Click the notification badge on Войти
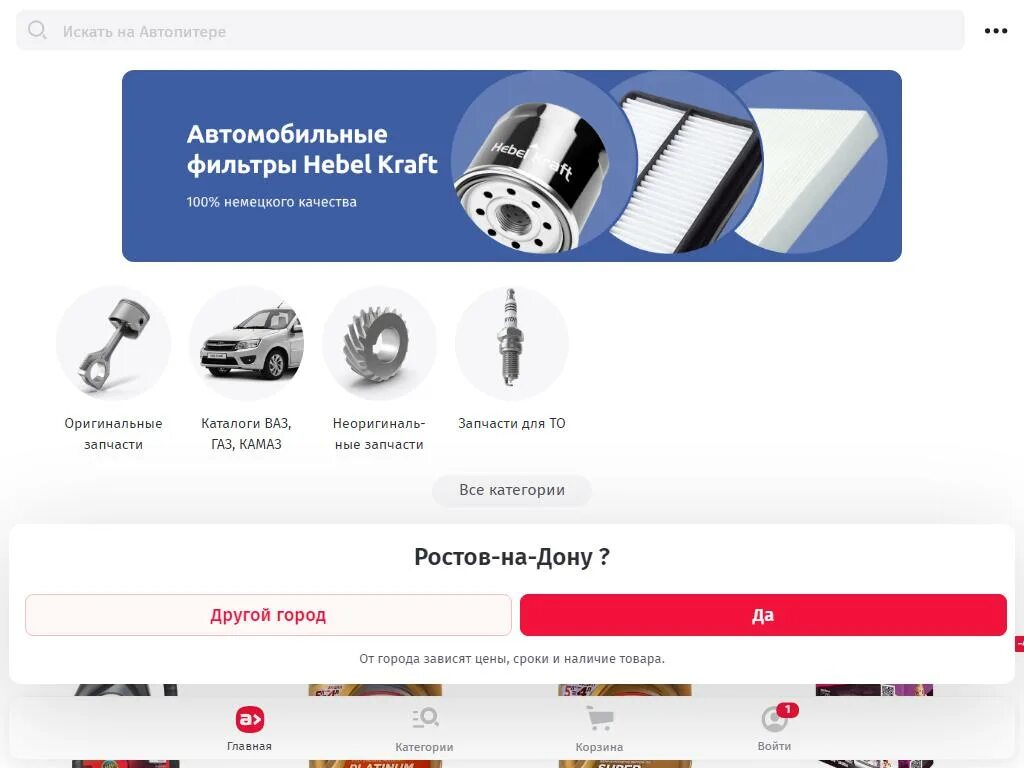 [x=788, y=709]
